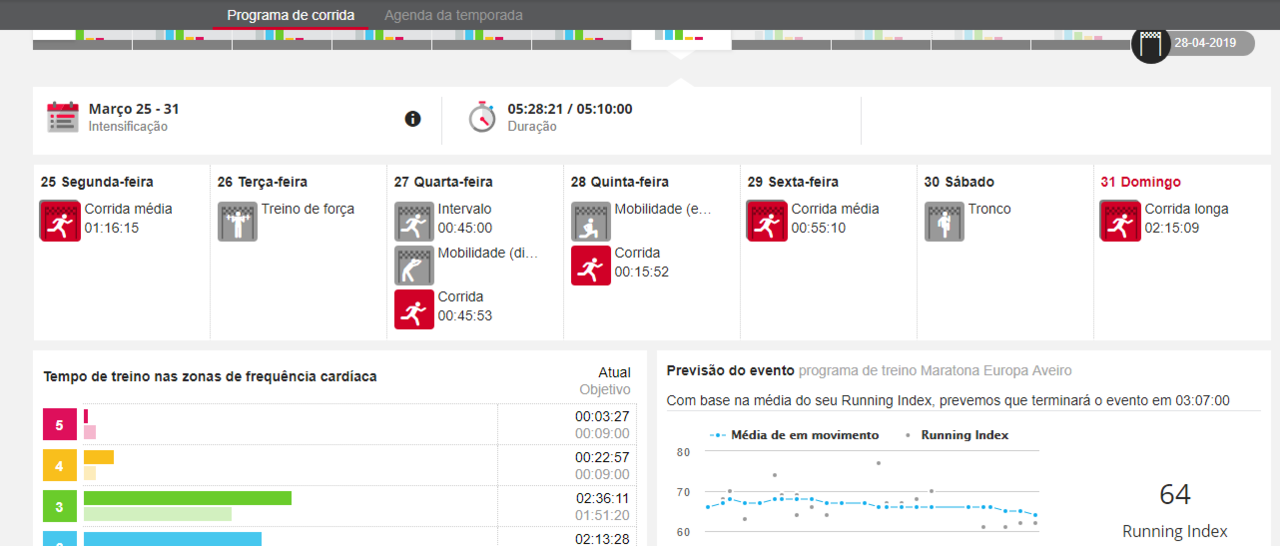Open Sunday's Corrida longa run icon
The image size is (1280, 546).
(x=1120, y=221)
